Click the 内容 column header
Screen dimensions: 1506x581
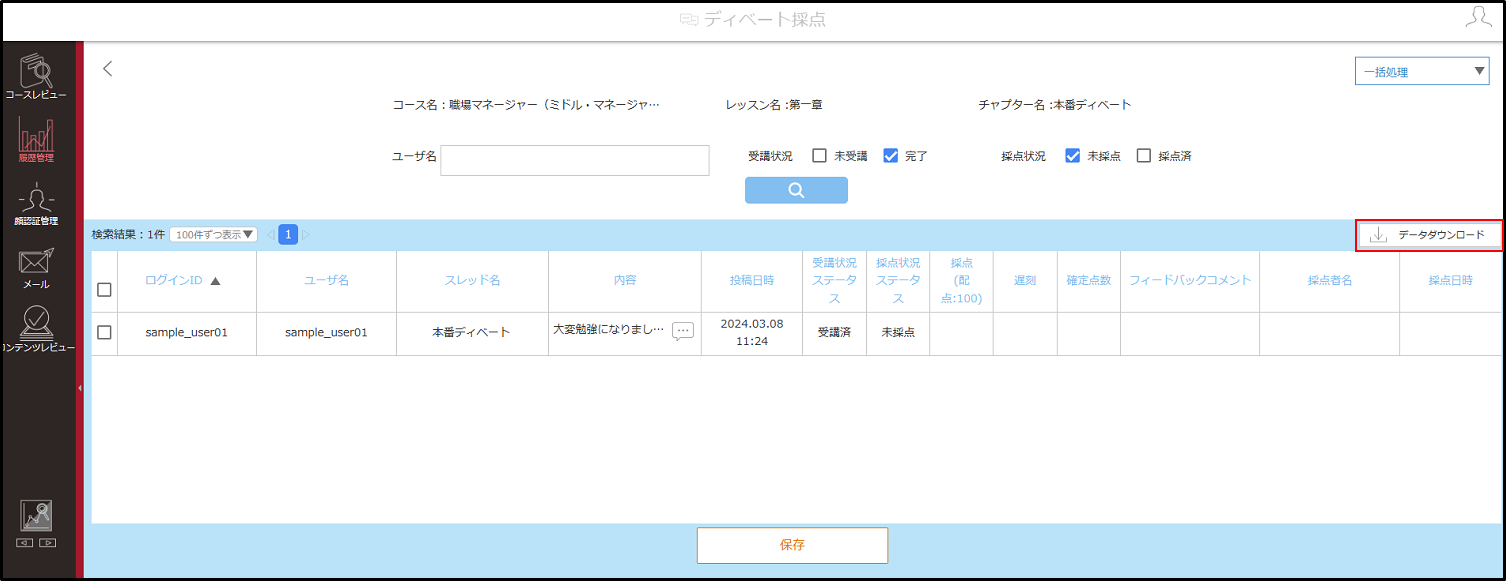point(625,281)
